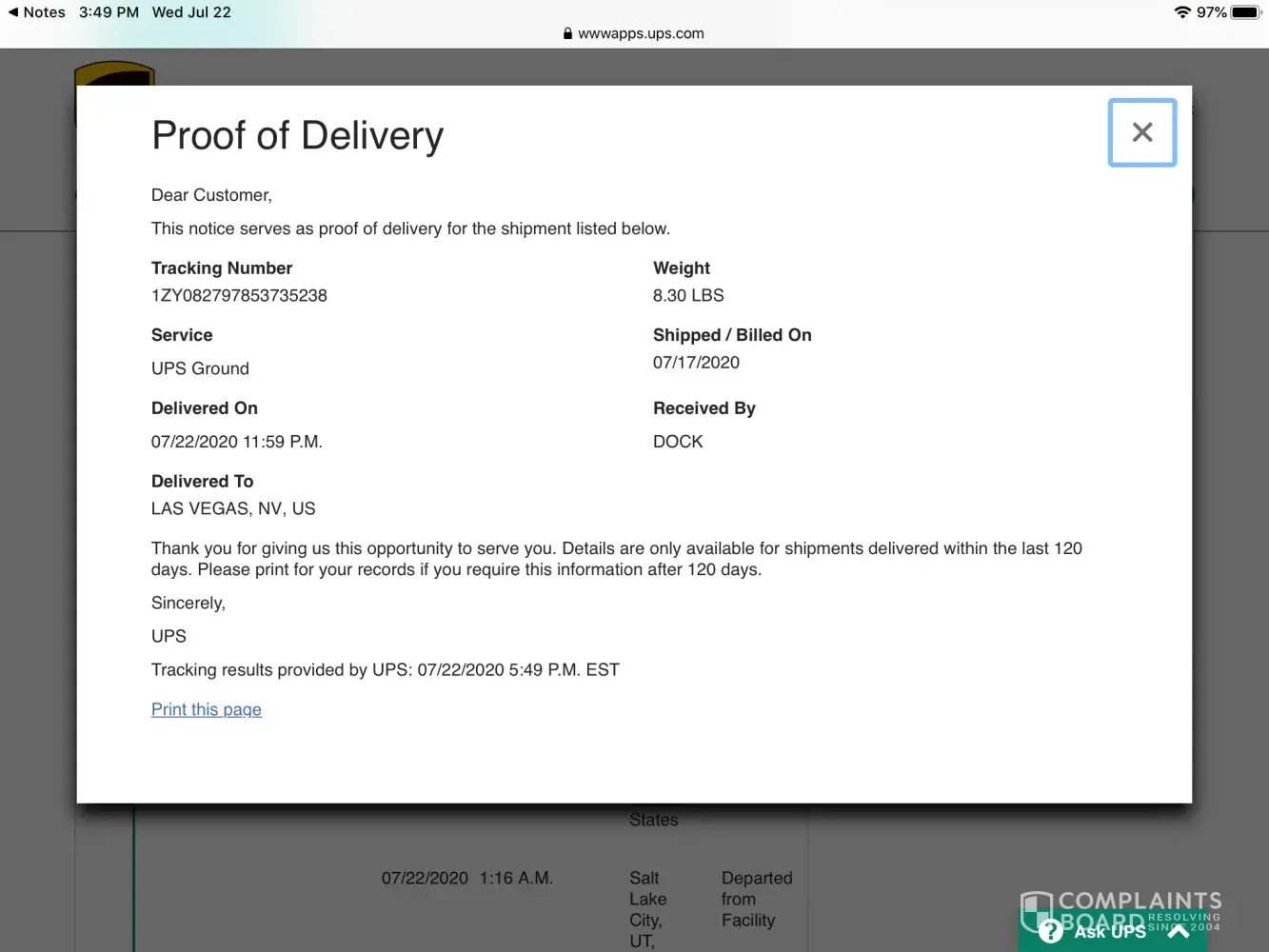Open the Ask UPS chat button
Image resolution: width=1269 pixels, height=952 pixels.
point(1112,931)
